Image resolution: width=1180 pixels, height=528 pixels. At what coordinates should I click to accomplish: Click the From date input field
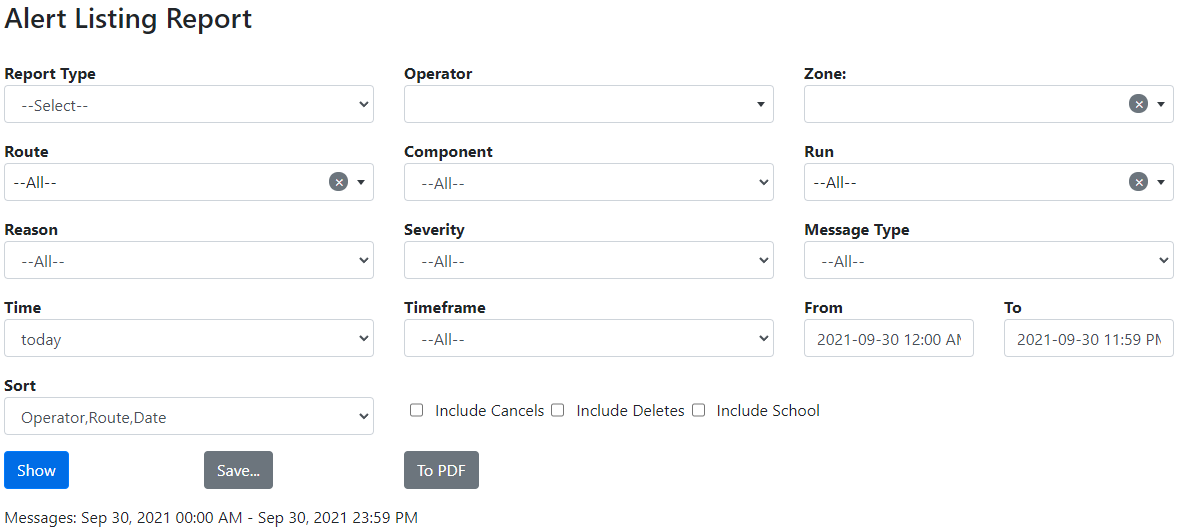click(x=888, y=338)
